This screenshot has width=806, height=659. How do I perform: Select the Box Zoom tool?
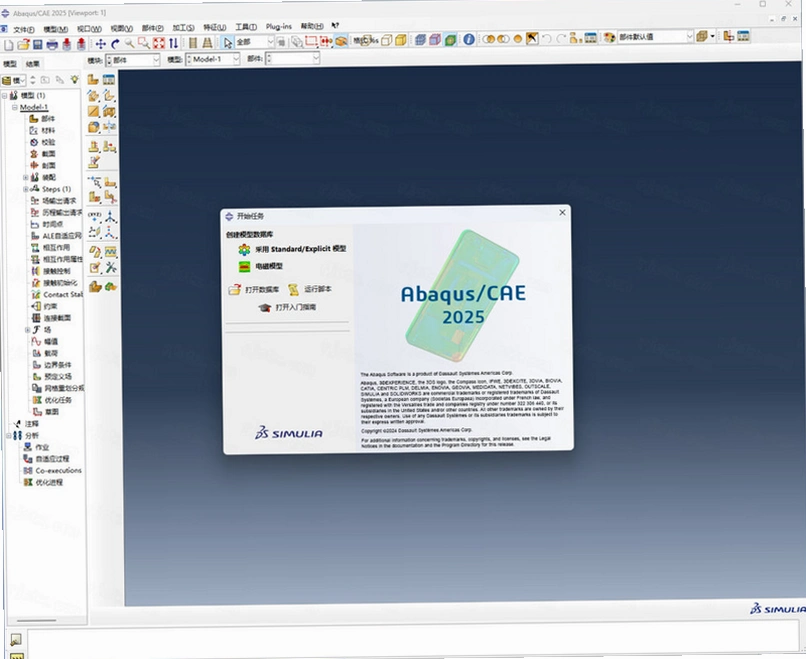pyautogui.click(x=144, y=44)
